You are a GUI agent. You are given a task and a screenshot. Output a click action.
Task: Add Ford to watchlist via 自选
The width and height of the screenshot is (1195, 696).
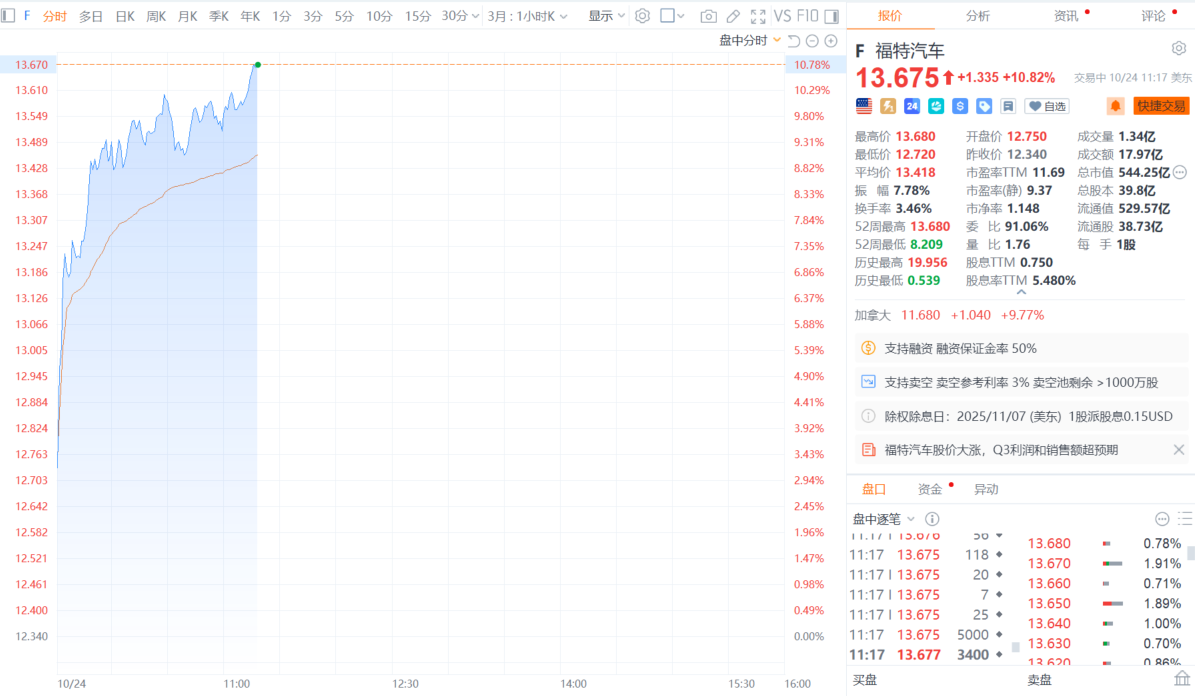pos(1047,106)
